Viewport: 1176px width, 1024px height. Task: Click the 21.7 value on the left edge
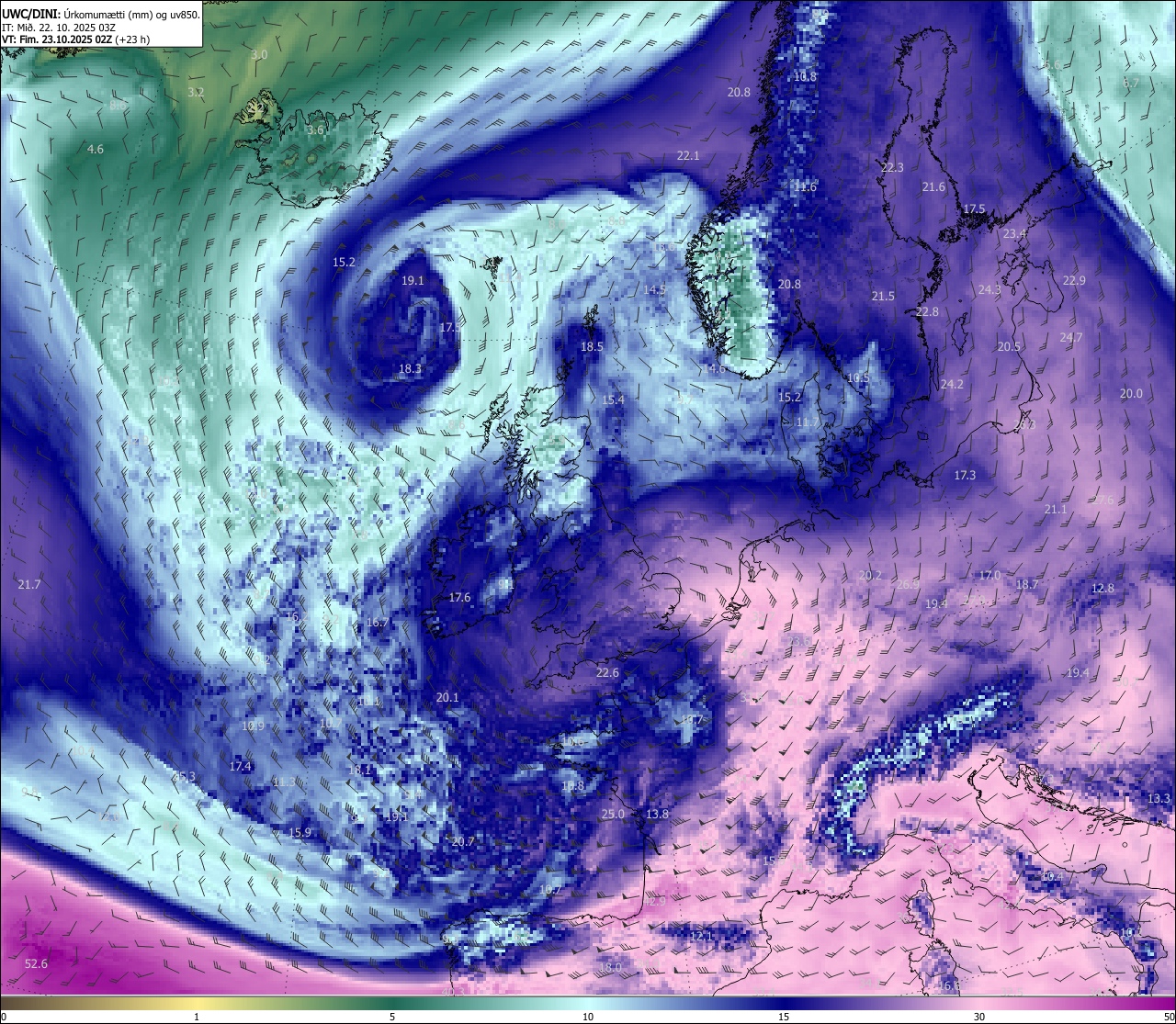click(x=29, y=585)
